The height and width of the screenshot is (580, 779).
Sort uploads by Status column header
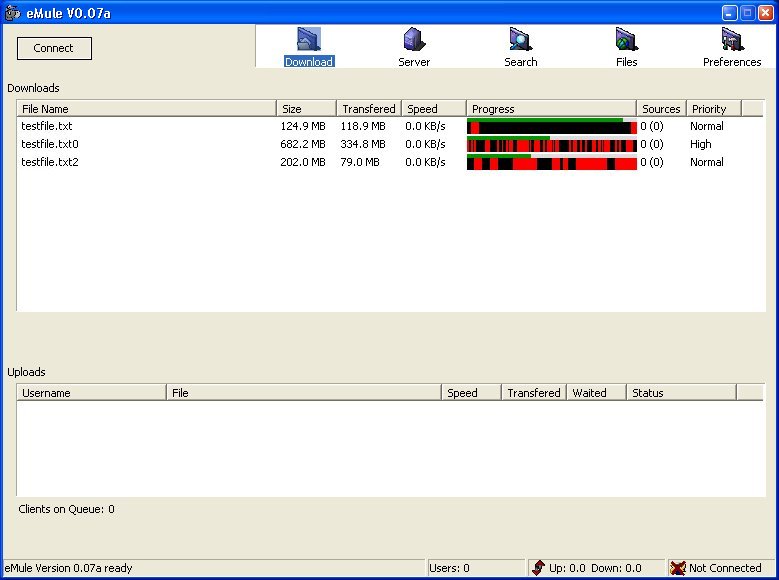(681, 393)
